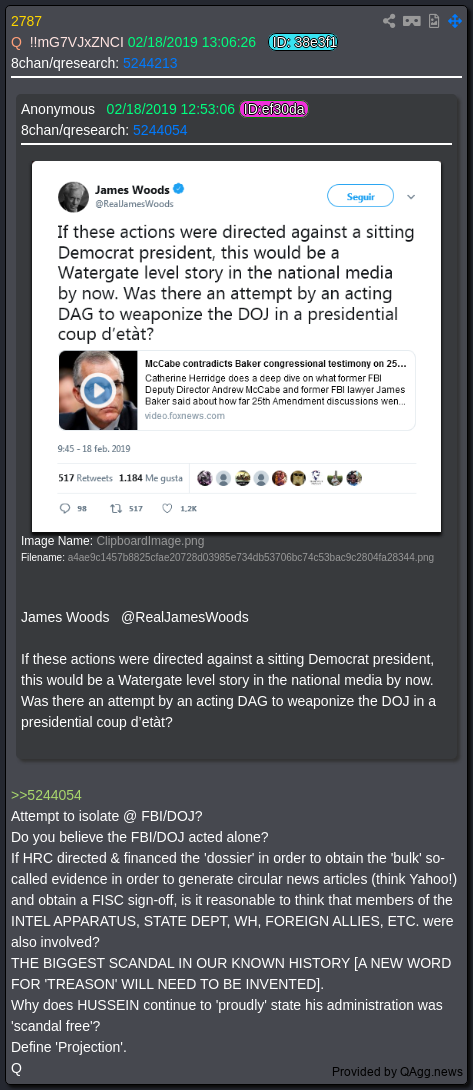Viewport: 473px width, 1090px height.
Task: Click the magenta ID:ef30da badge
Action: pos(274,109)
